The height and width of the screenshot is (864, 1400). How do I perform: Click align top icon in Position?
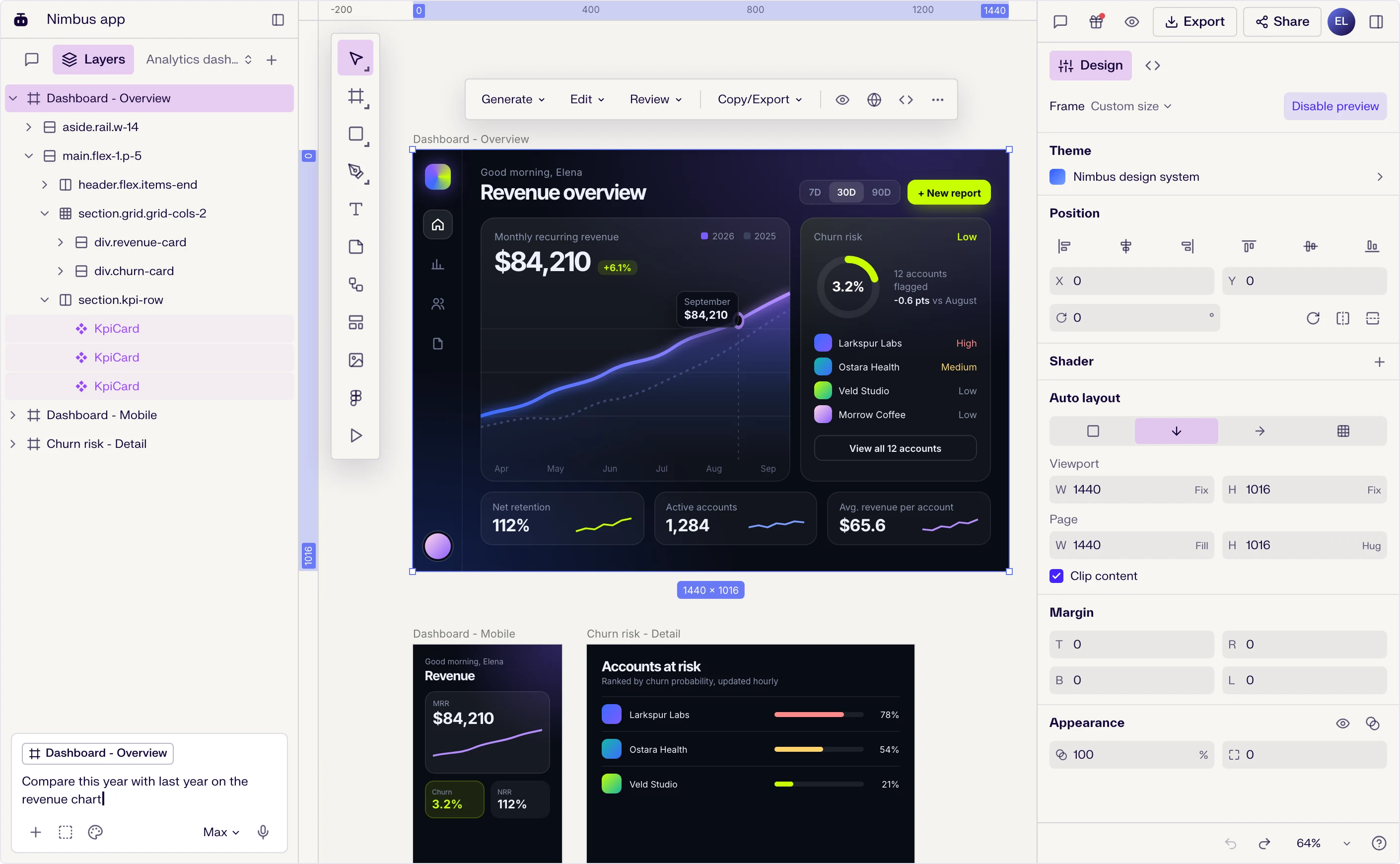click(1249, 246)
